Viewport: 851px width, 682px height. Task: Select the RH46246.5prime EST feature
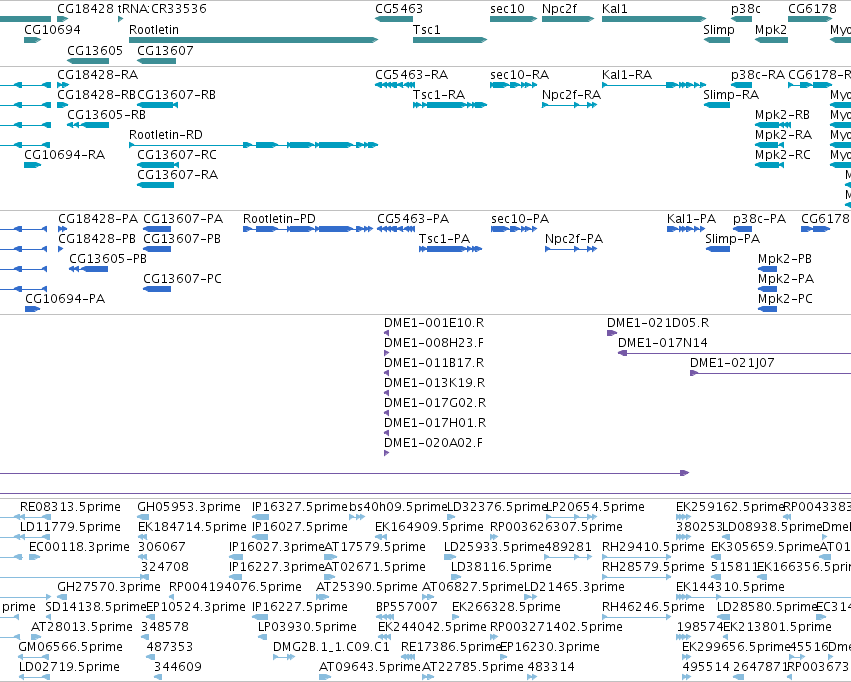[x=635, y=617]
